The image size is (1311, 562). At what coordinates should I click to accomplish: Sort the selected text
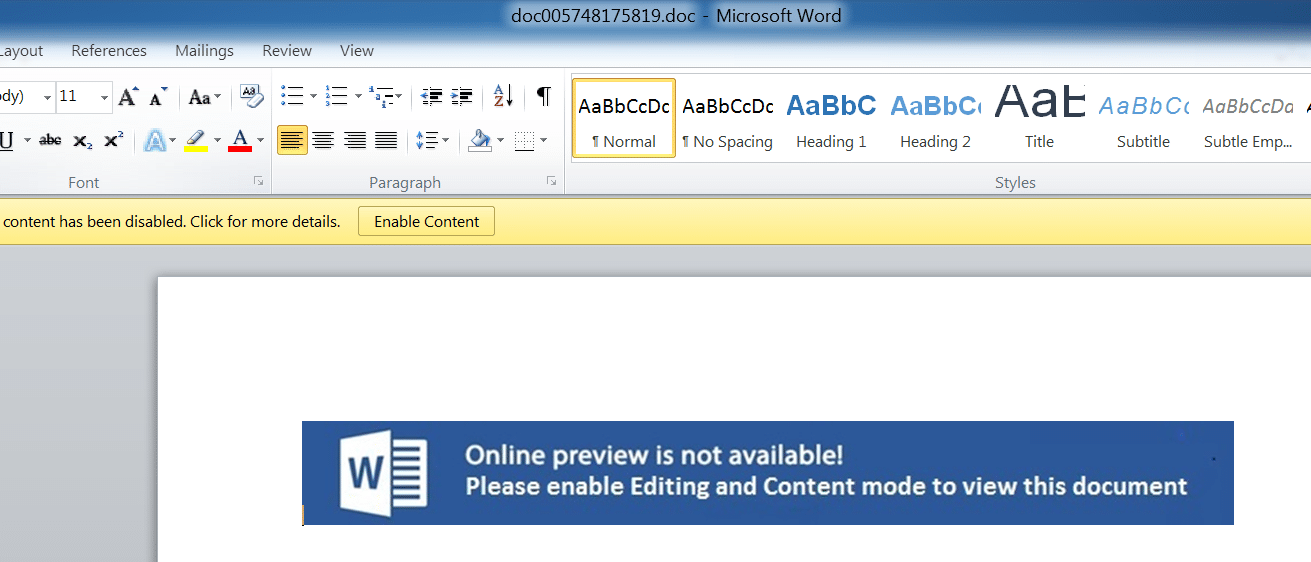coord(503,96)
